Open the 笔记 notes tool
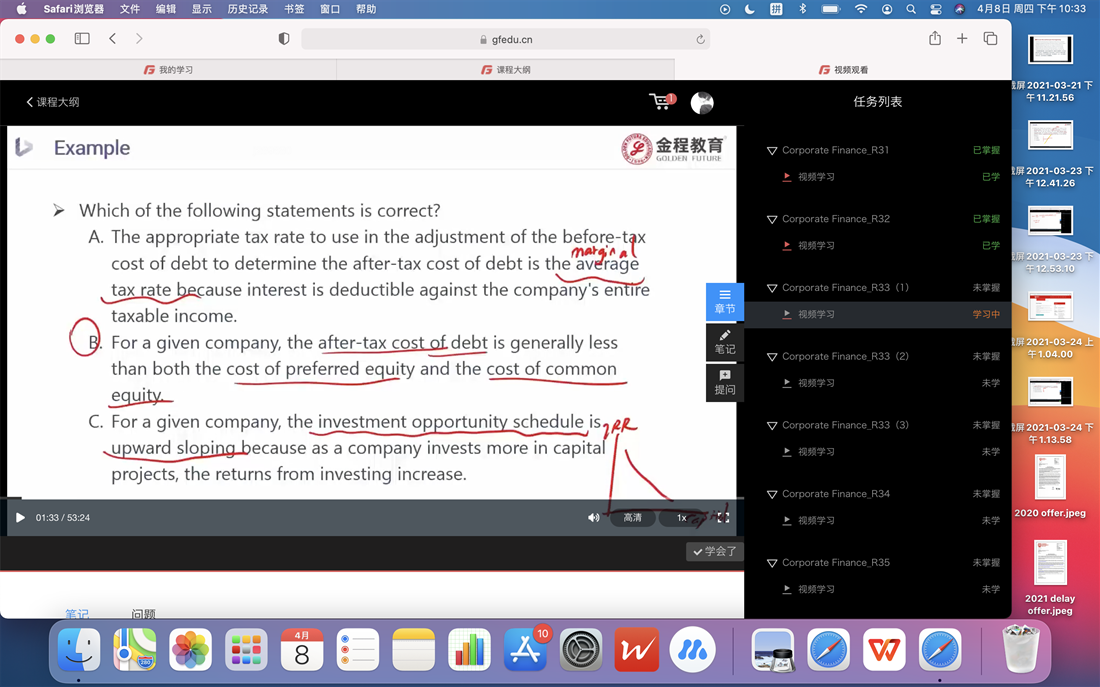Image resolution: width=1100 pixels, height=687 pixels. (x=725, y=342)
